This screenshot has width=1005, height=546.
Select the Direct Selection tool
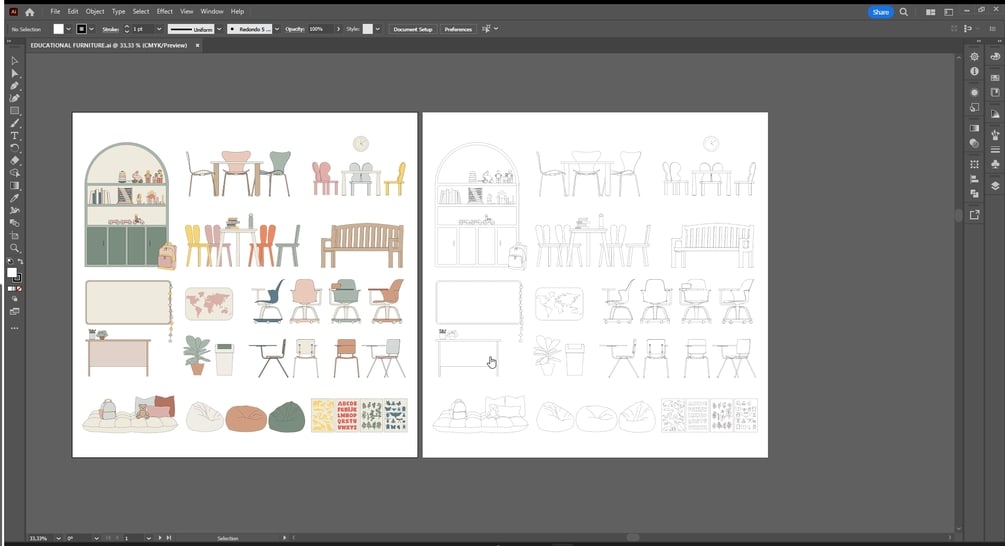coord(14,73)
